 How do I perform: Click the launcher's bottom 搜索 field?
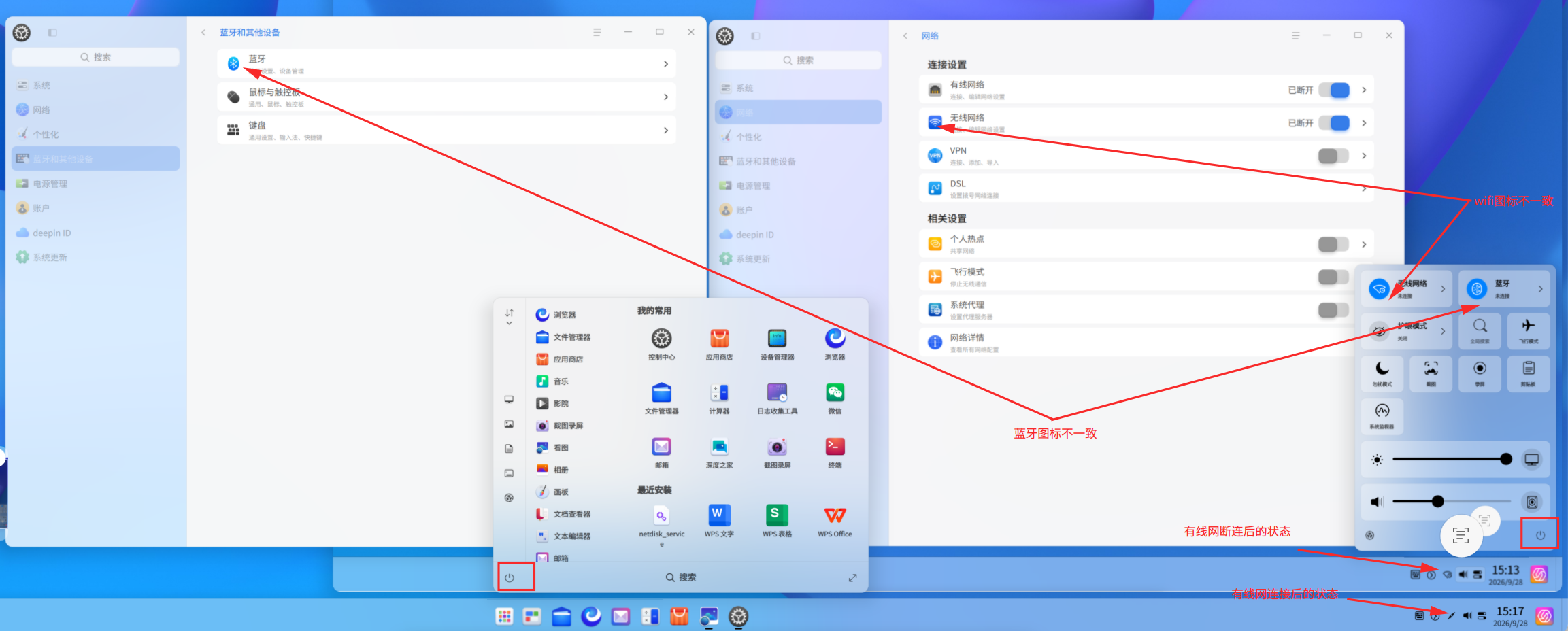[x=680, y=577]
